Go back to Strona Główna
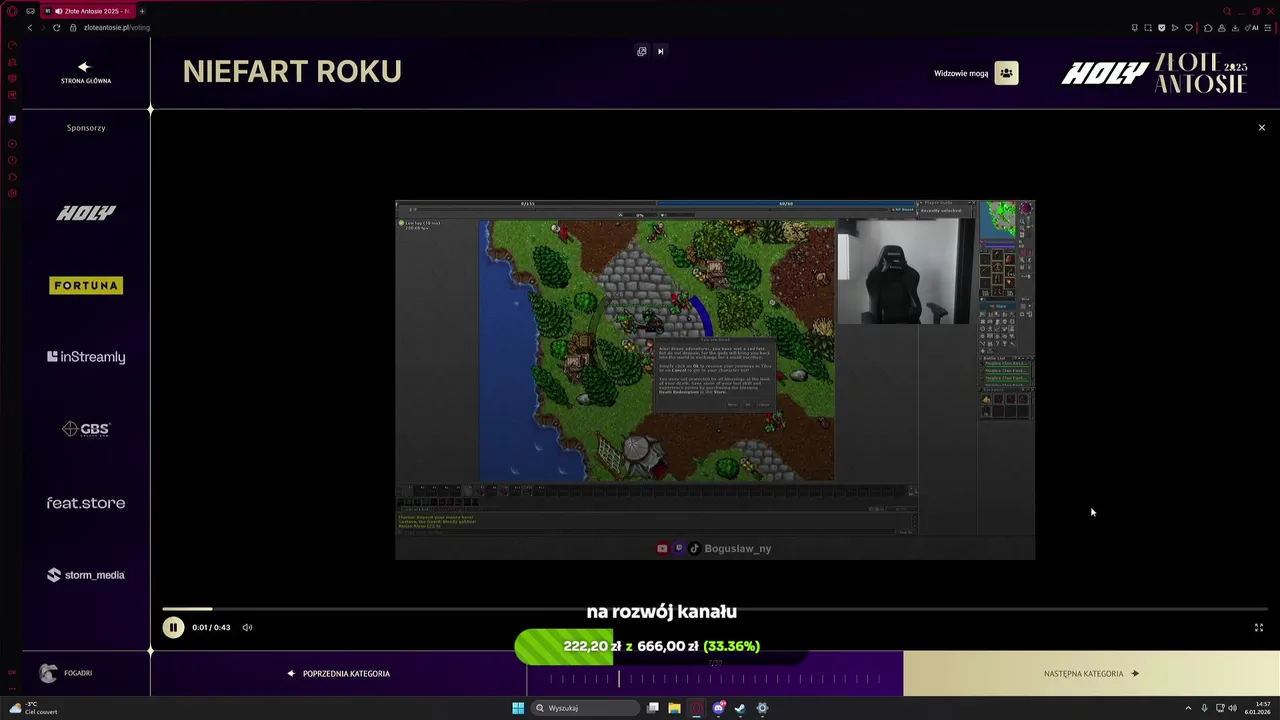The height and width of the screenshot is (720, 1280). coord(86,73)
